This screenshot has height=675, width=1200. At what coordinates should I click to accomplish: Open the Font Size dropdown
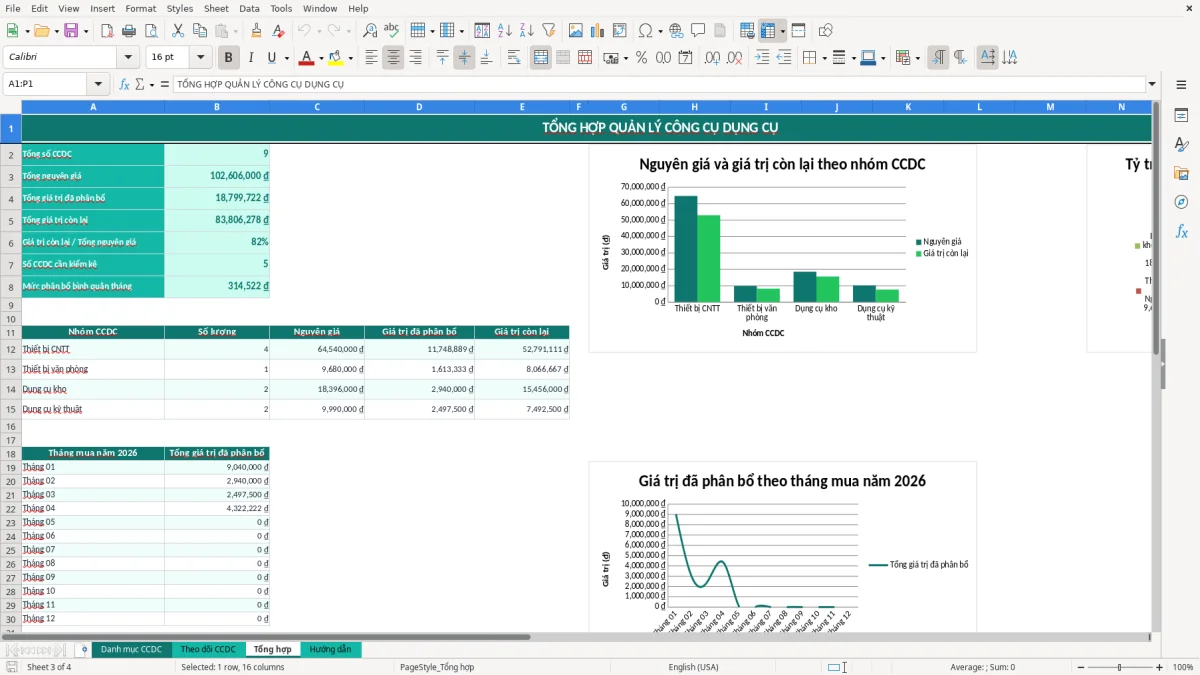(201, 58)
